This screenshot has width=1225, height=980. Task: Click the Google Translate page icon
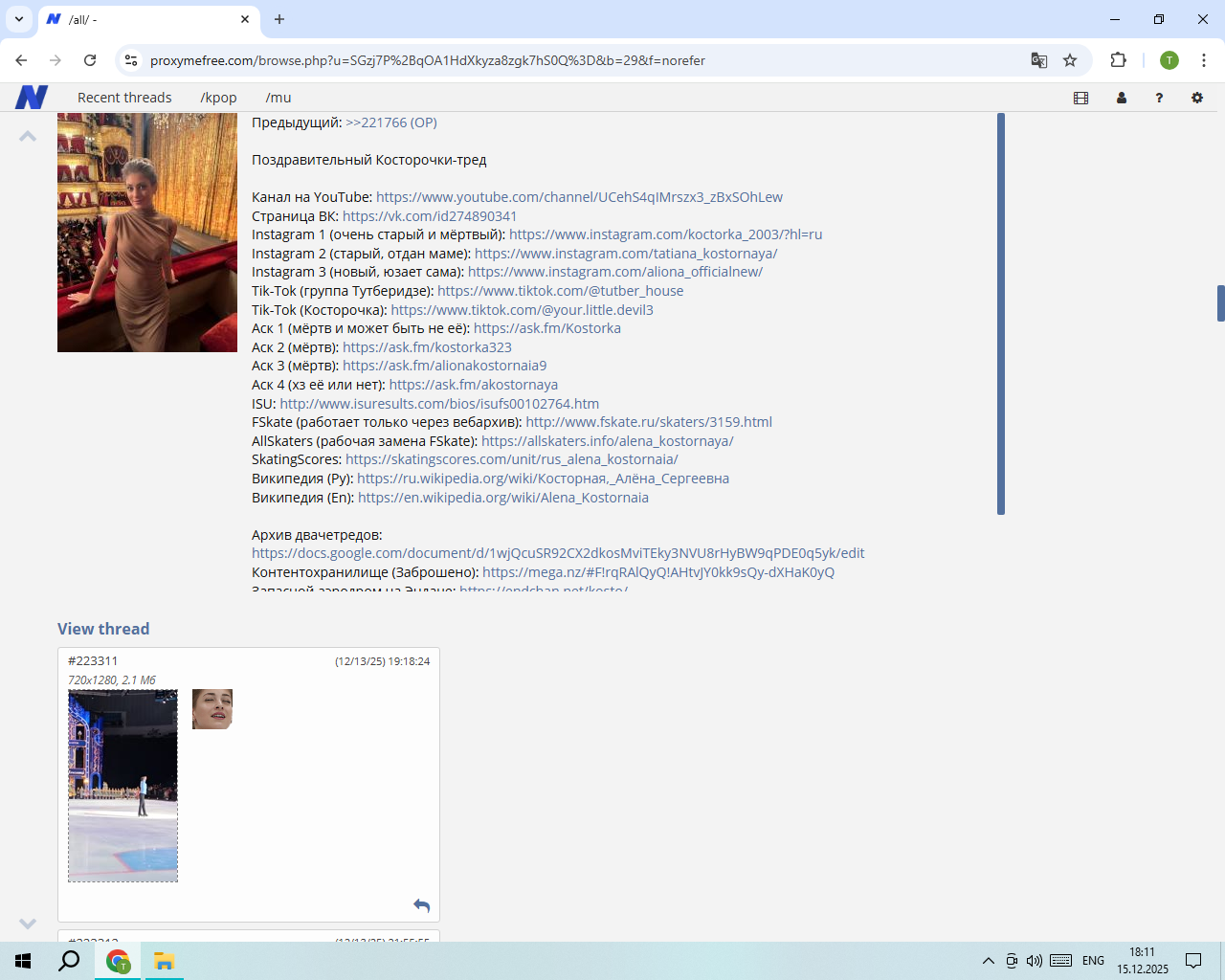tap(1039, 60)
